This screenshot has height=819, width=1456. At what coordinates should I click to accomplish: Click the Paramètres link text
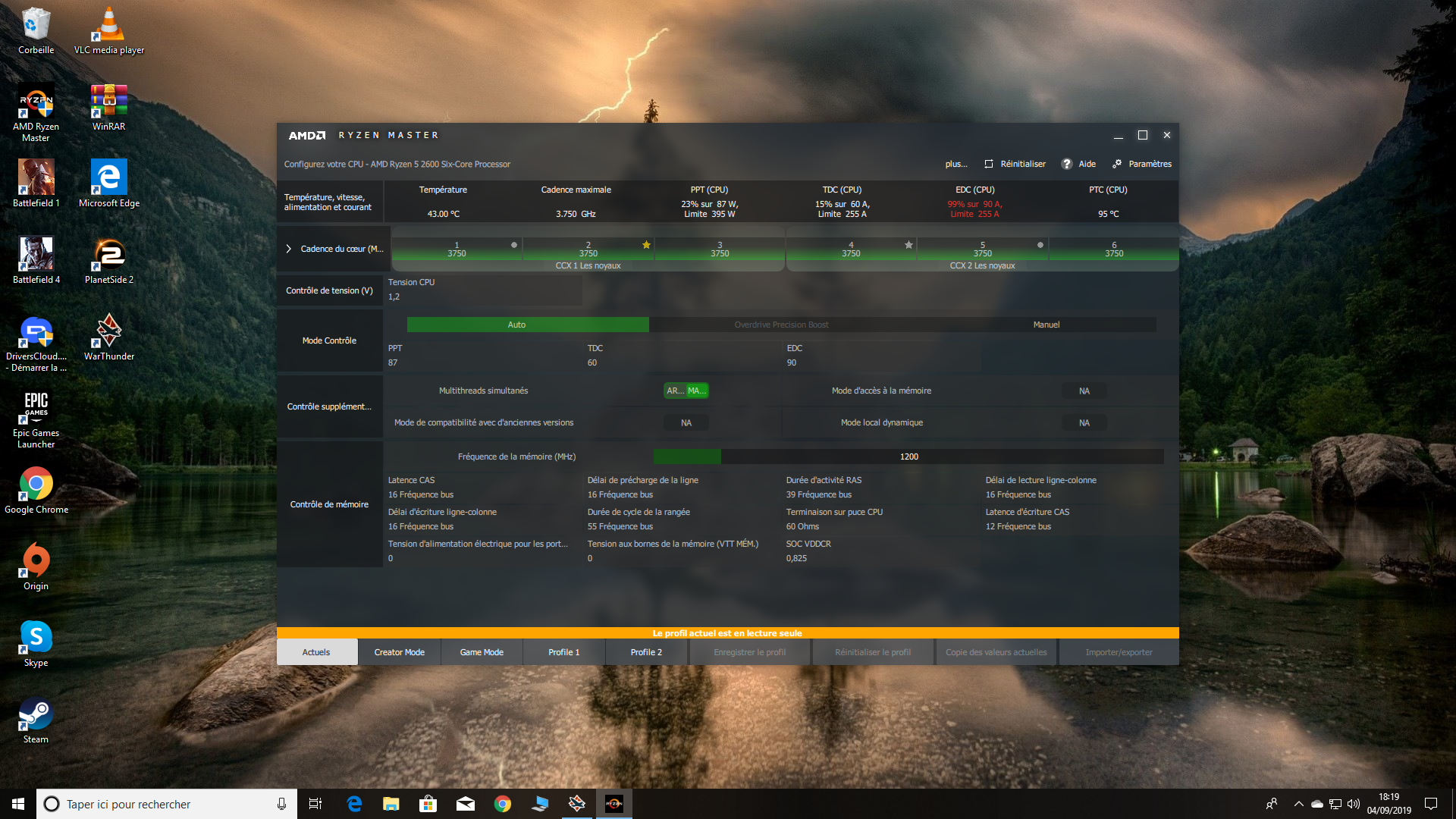tap(1150, 164)
